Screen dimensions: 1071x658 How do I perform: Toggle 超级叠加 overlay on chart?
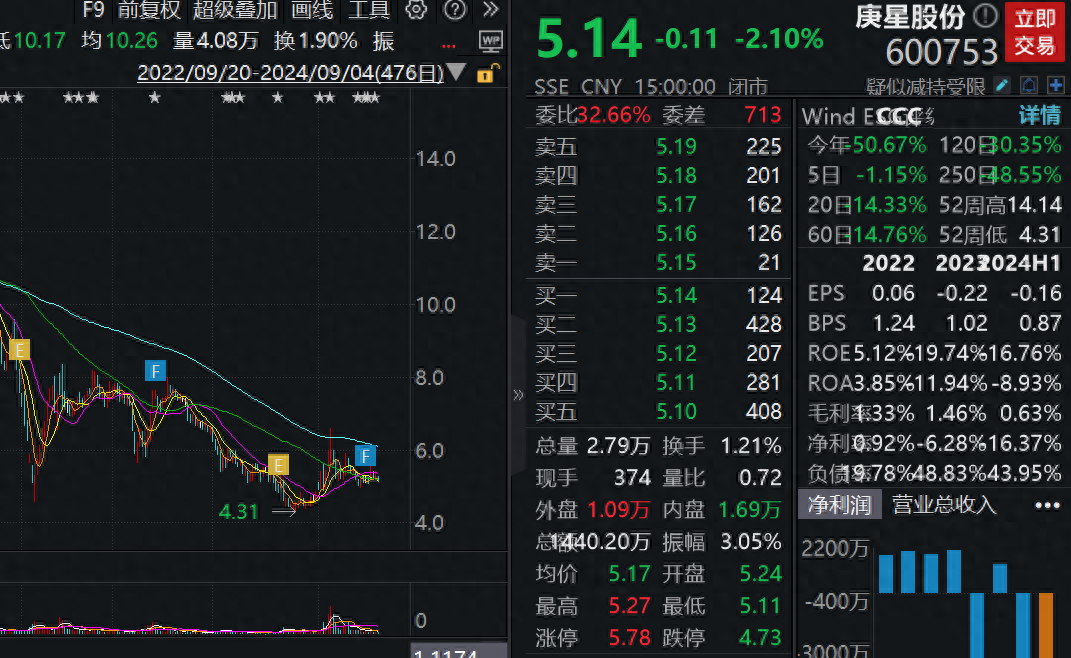(235, 11)
